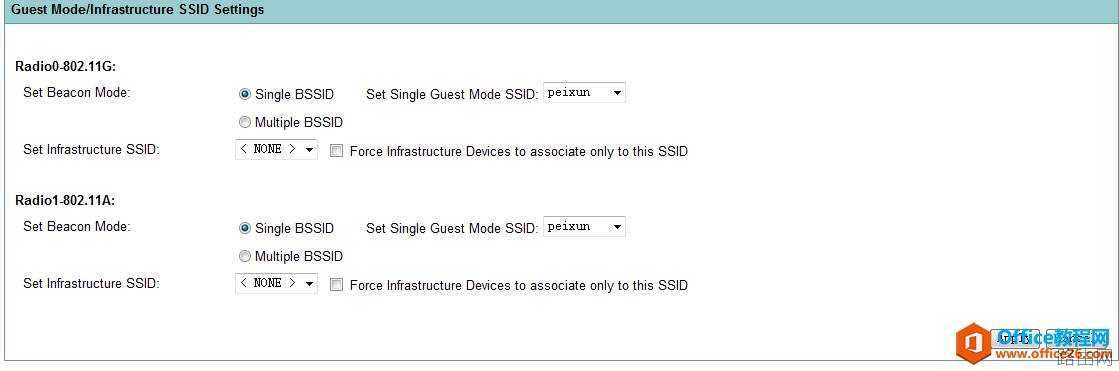Screen dimensions: 1119x371
Task: Click the orange Office logo icon
Action: [973, 343]
